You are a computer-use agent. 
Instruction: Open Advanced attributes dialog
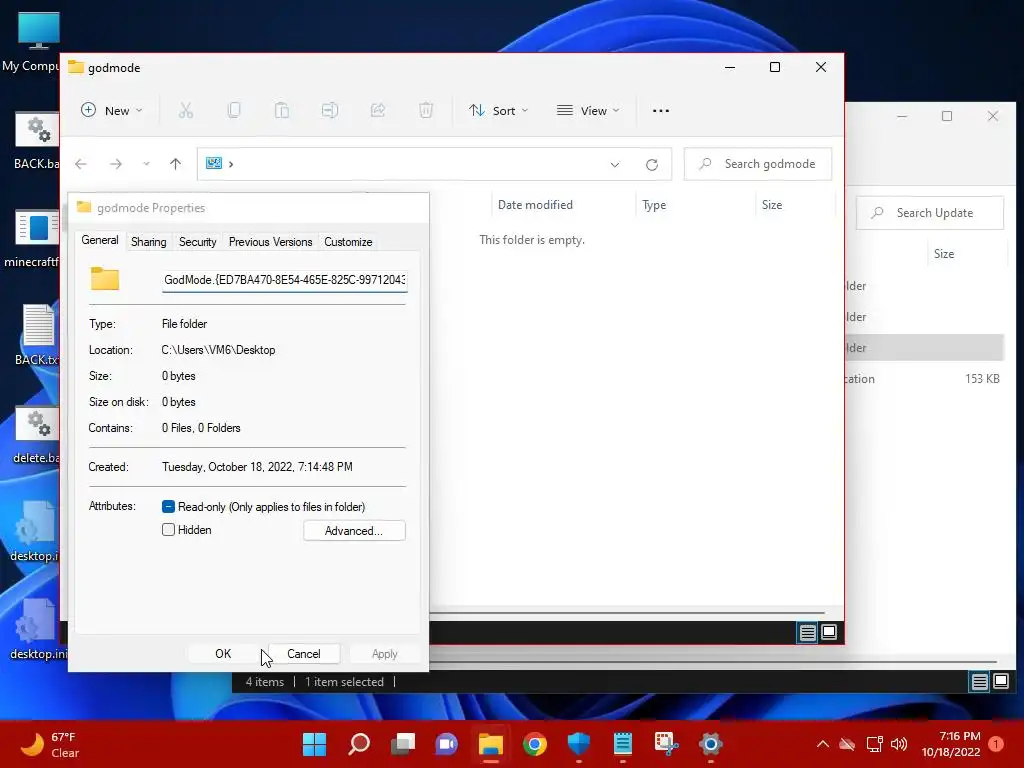click(x=354, y=530)
